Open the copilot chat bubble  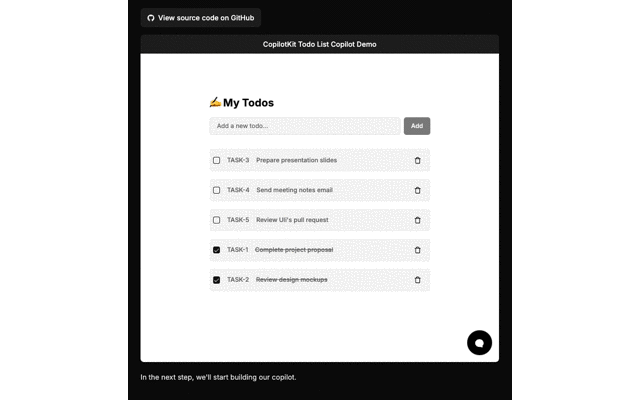[x=479, y=342]
